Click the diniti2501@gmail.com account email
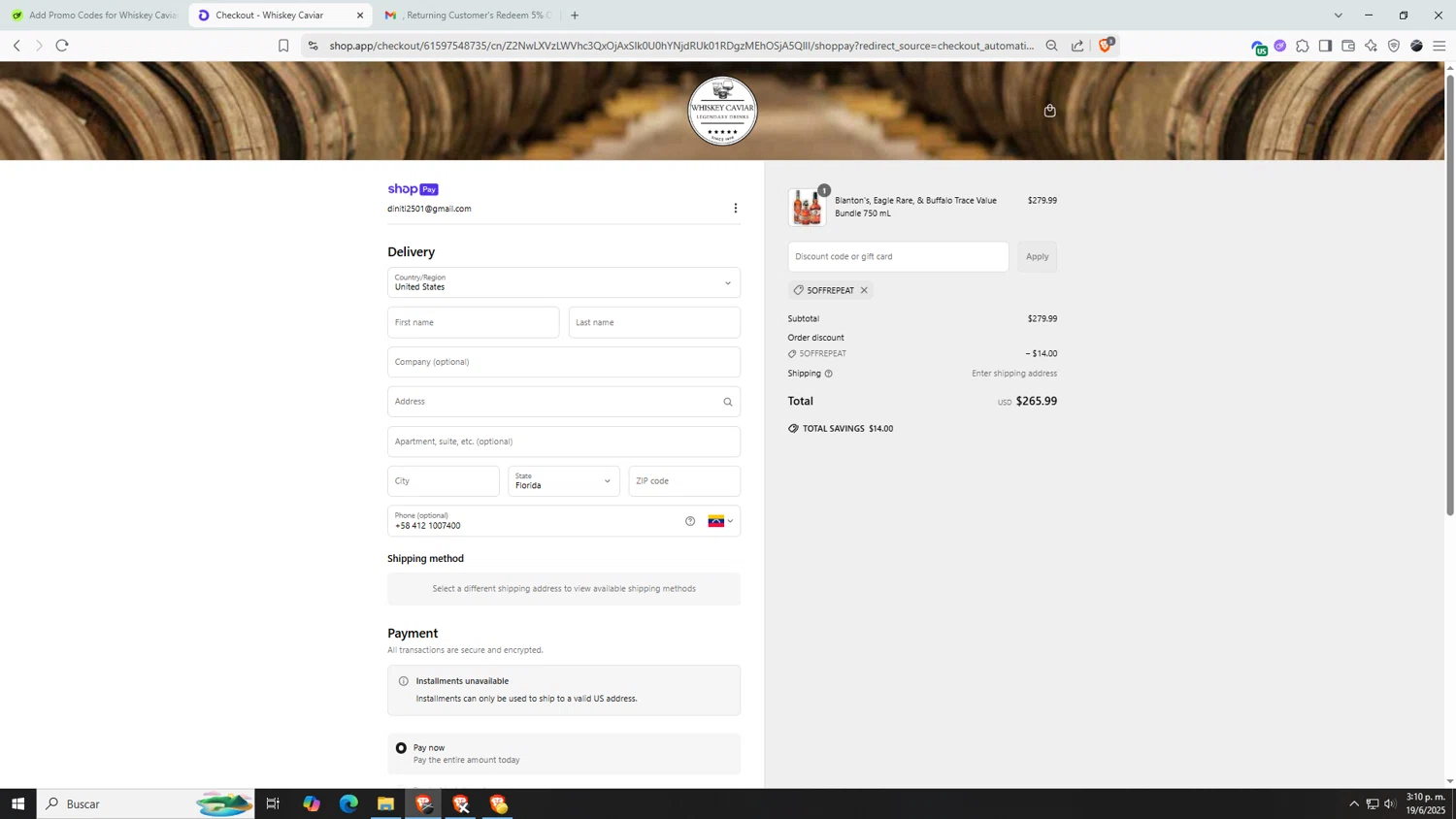The image size is (1456, 819). pos(429,209)
